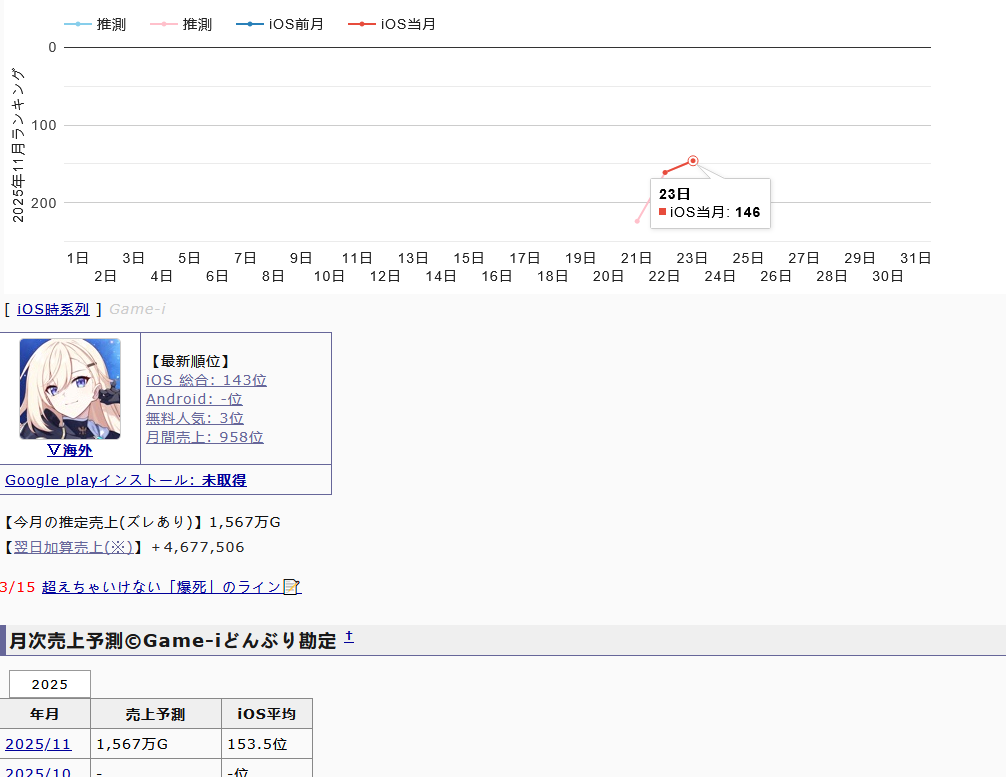Open Android: -位 ranking link
This screenshot has width=1006, height=777.
[194, 399]
